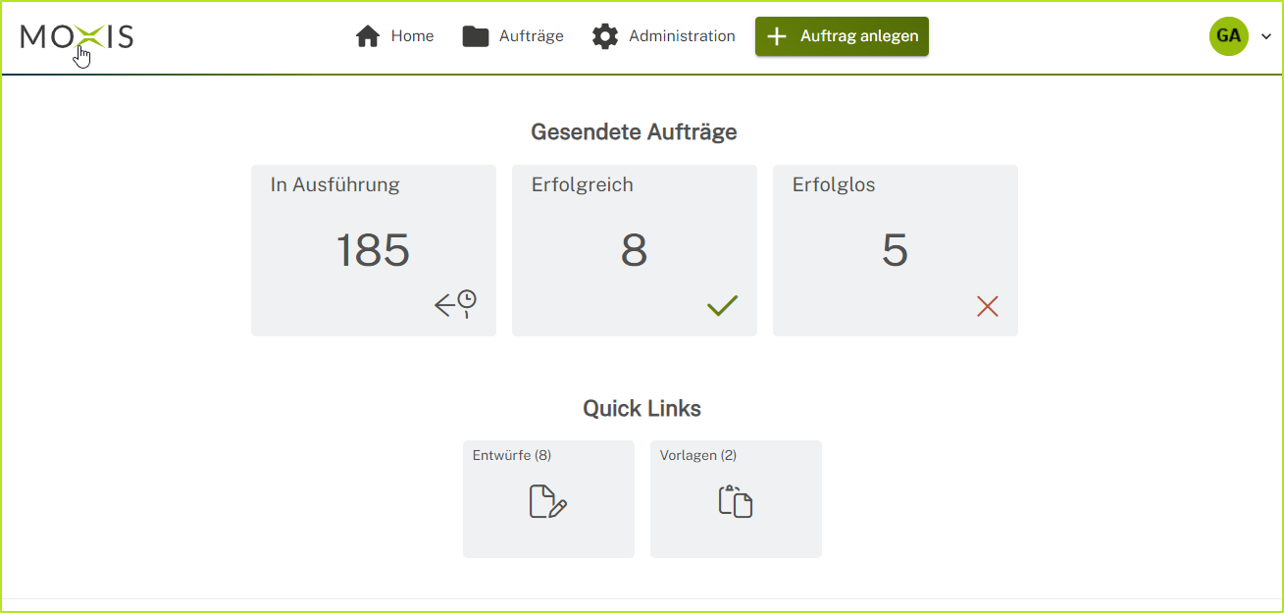Open Vorlagen (2) quick link
Screen dimensions: 1284x613
pyautogui.click(x=736, y=498)
